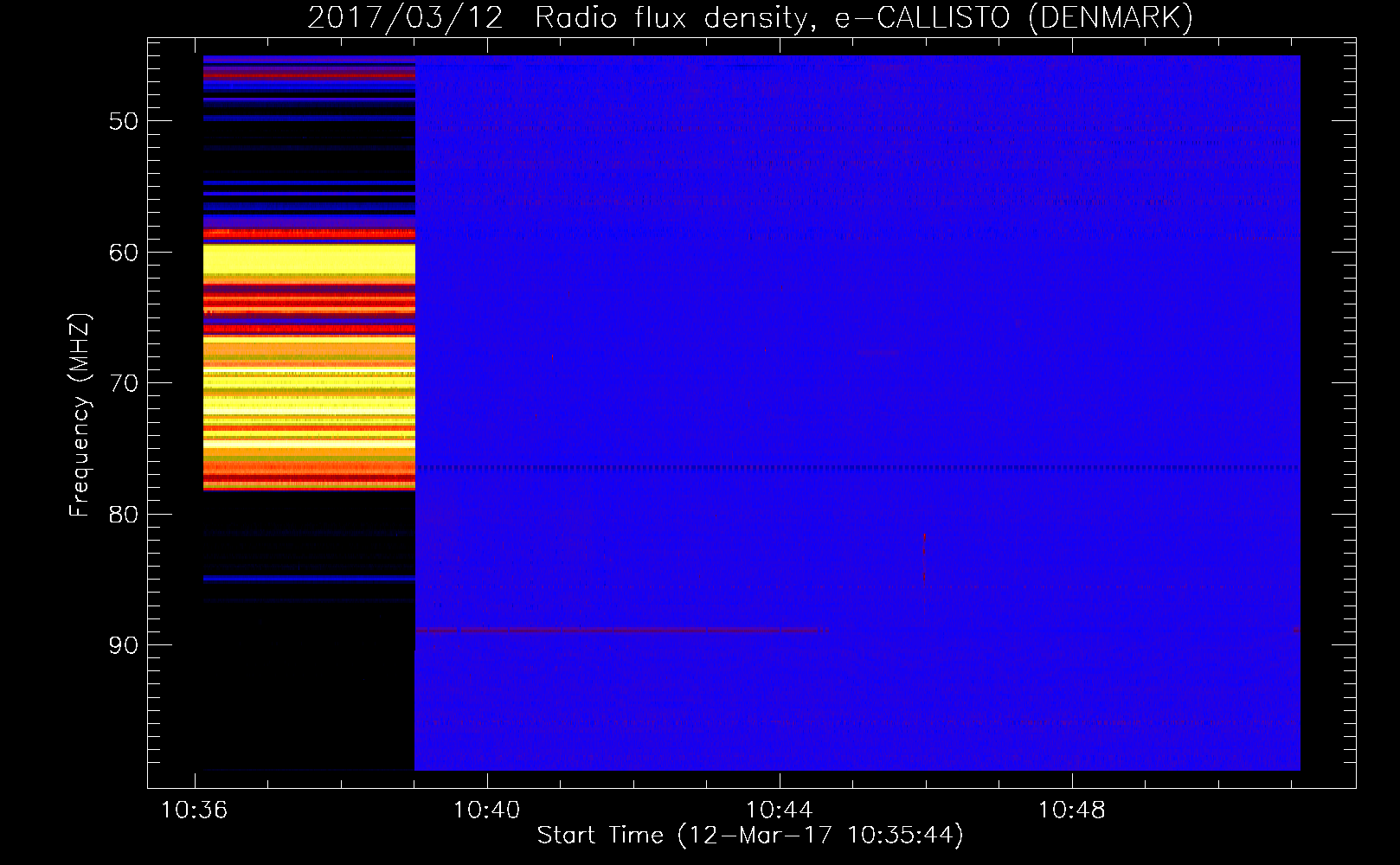Select the 10:44 time tick label
The width and height of the screenshot is (1400, 865).
pos(780,811)
